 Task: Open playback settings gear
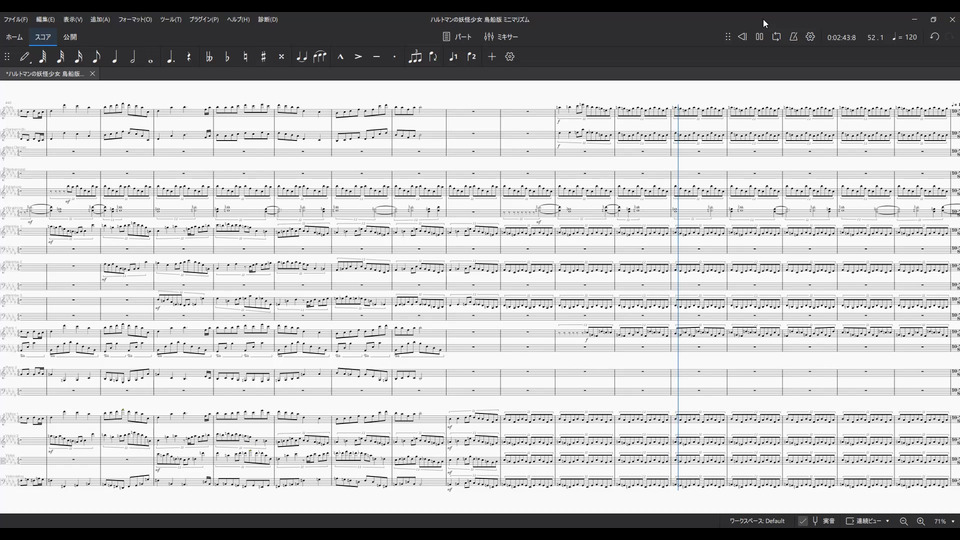pos(810,37)
